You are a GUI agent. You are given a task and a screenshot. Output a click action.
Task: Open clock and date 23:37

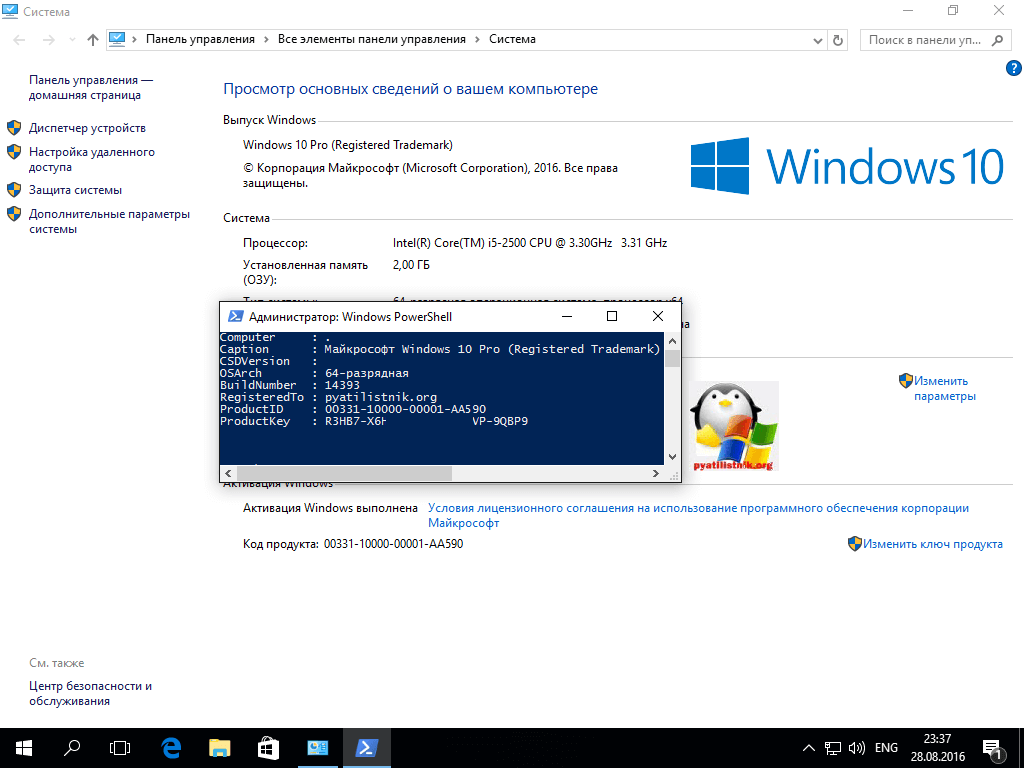click(938, 748)
